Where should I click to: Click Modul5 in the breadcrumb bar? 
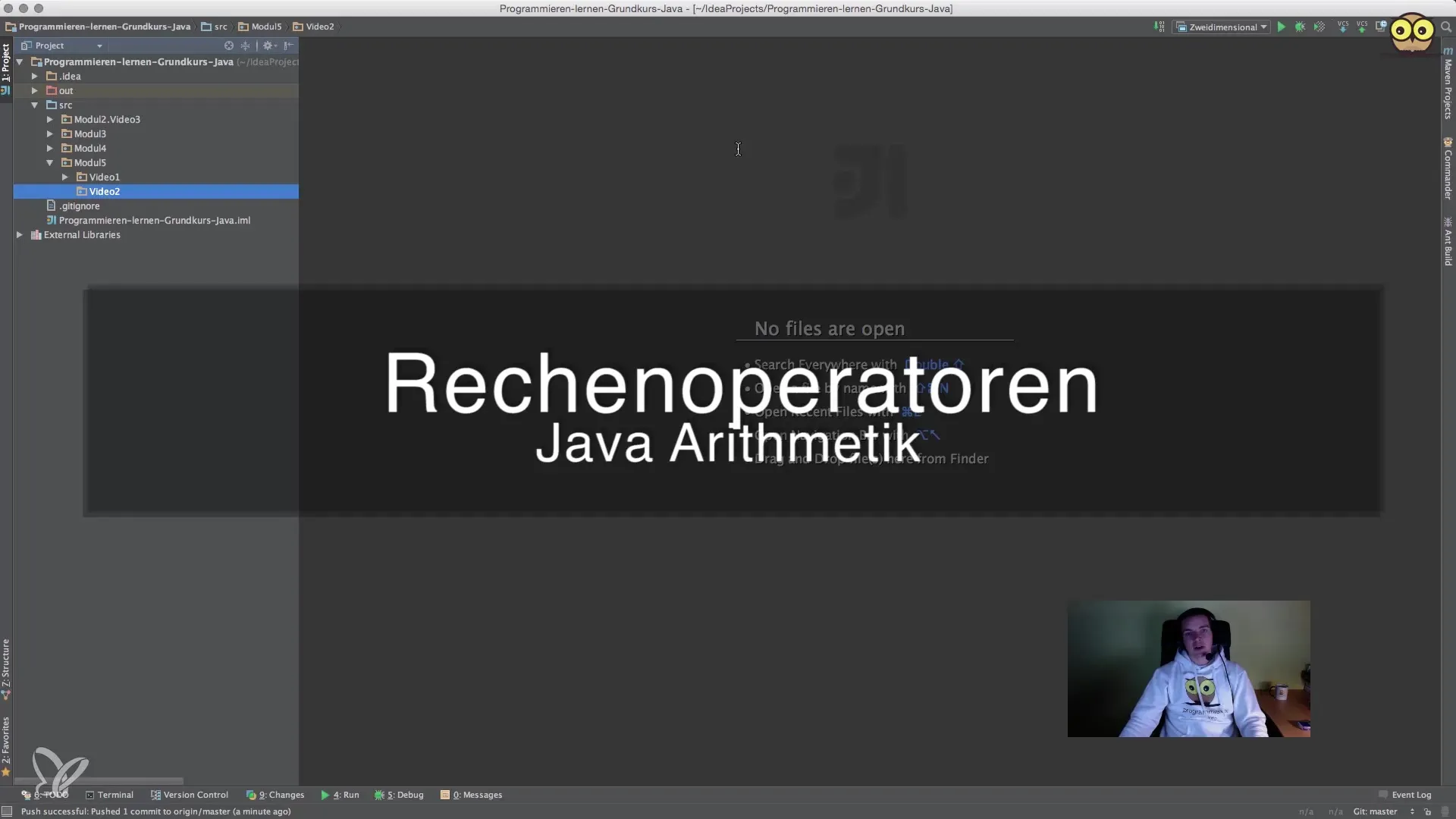(260, 27)
